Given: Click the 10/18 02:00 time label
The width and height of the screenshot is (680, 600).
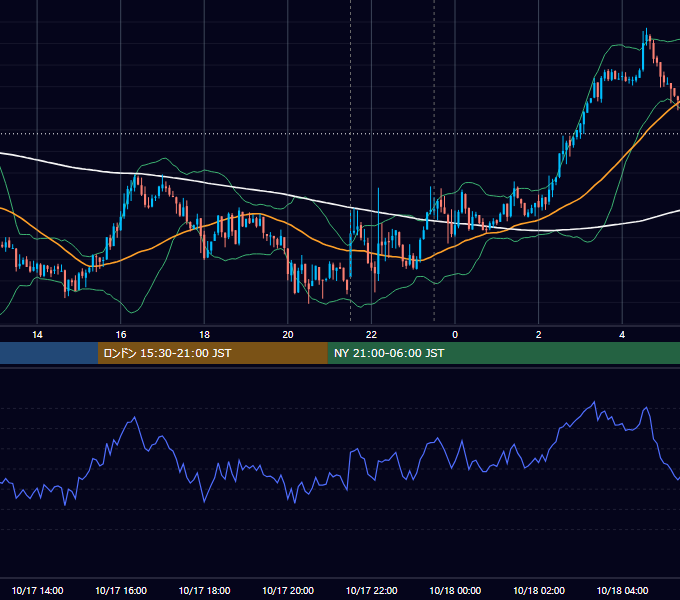Looking at the screenshot, I should (x=539, y=590).
